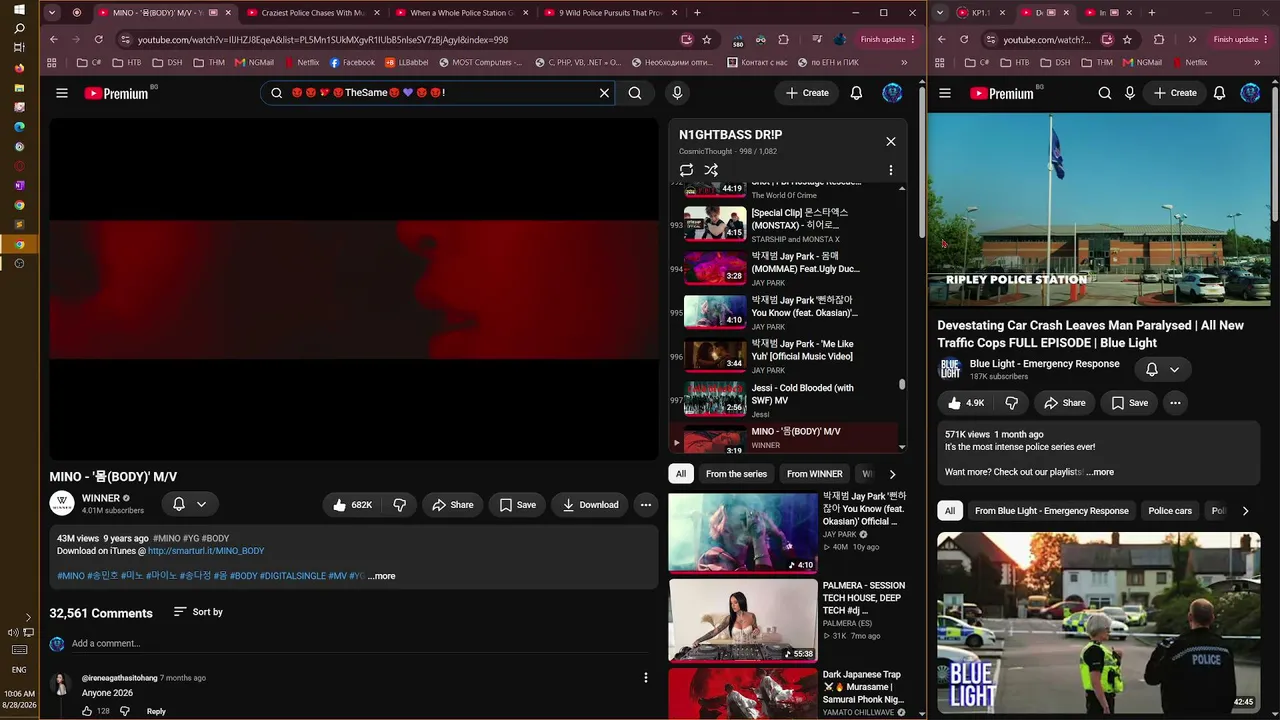Open notifications bell in left YouTube header
1280x720 pixels.
[856, 93]
